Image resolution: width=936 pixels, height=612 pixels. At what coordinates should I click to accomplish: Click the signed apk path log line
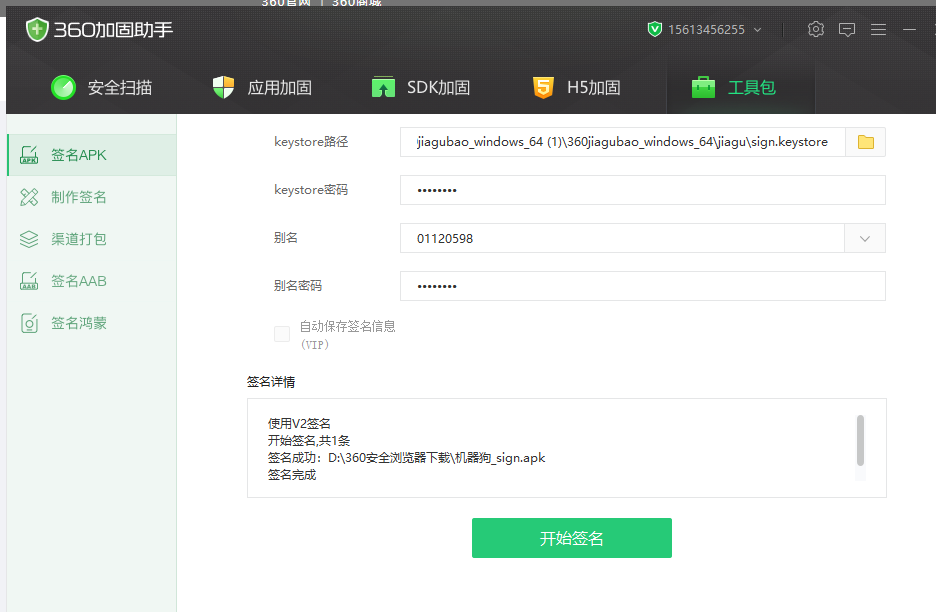pos(407,458)
